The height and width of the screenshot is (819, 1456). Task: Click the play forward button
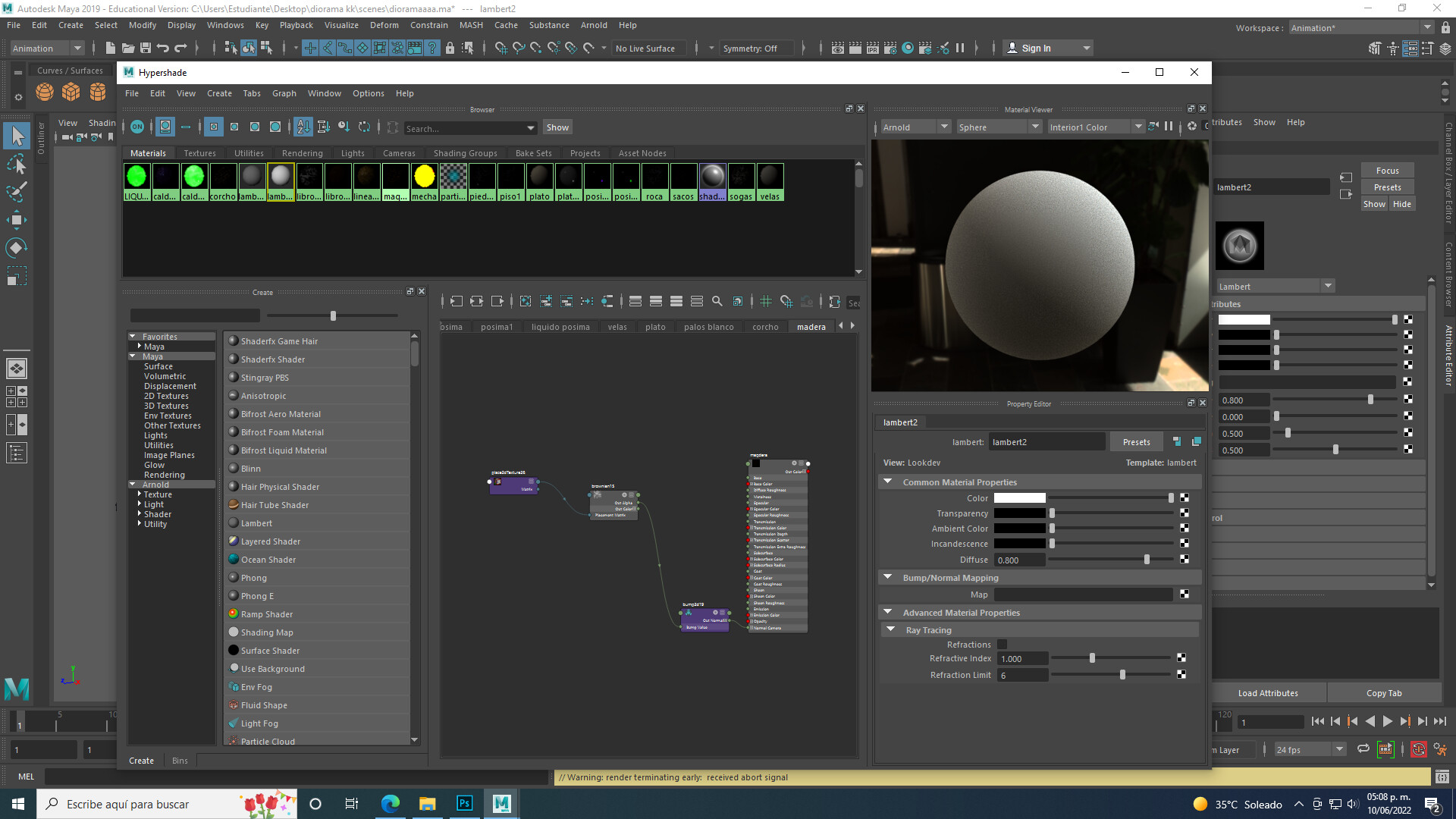coord(1387,721)
